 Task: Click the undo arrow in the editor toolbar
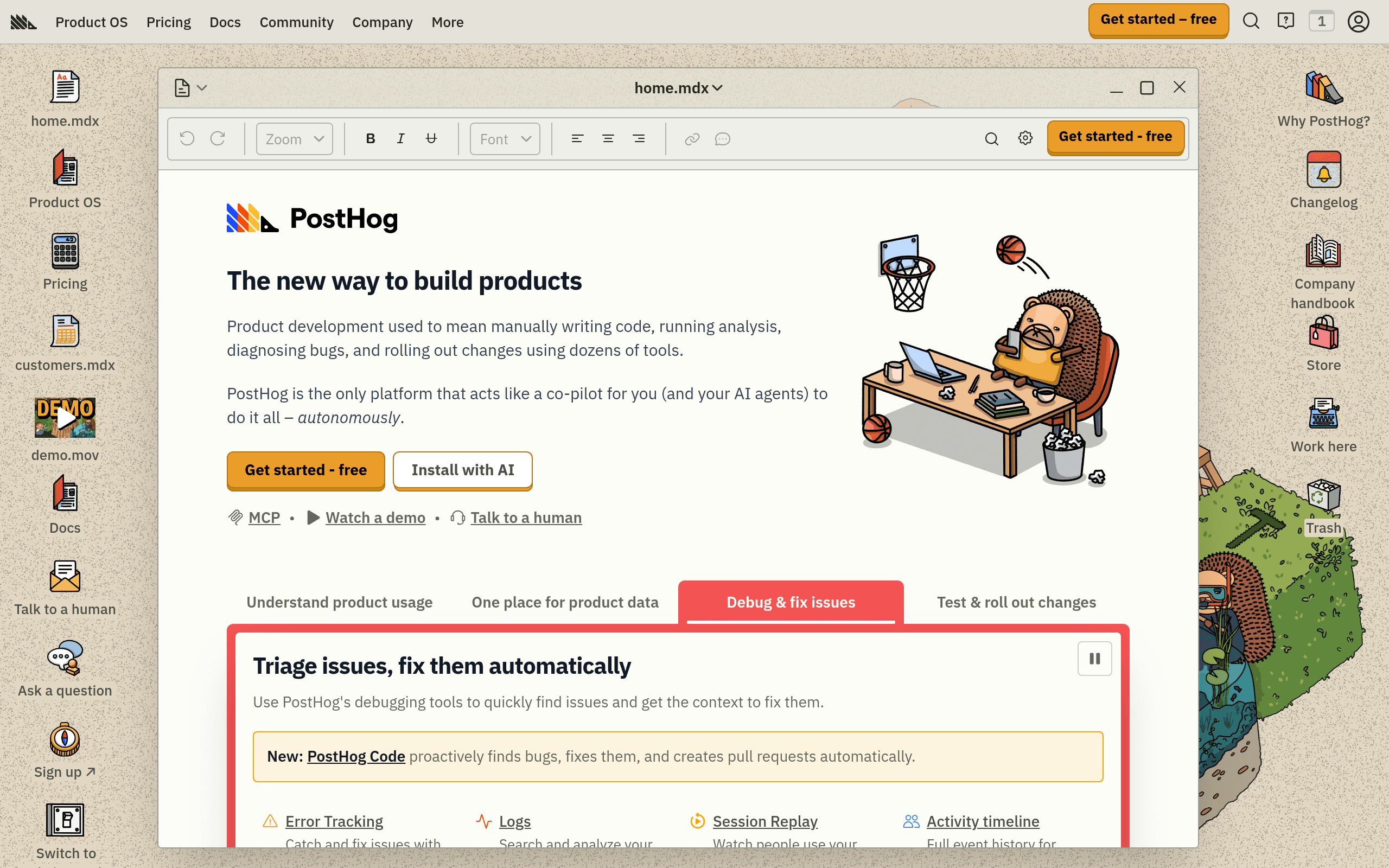[187, 138]
